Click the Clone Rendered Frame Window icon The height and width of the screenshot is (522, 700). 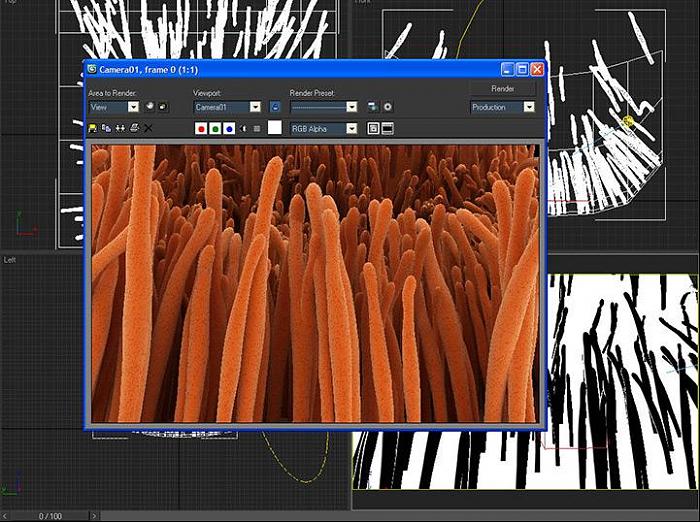click(120, 128)
